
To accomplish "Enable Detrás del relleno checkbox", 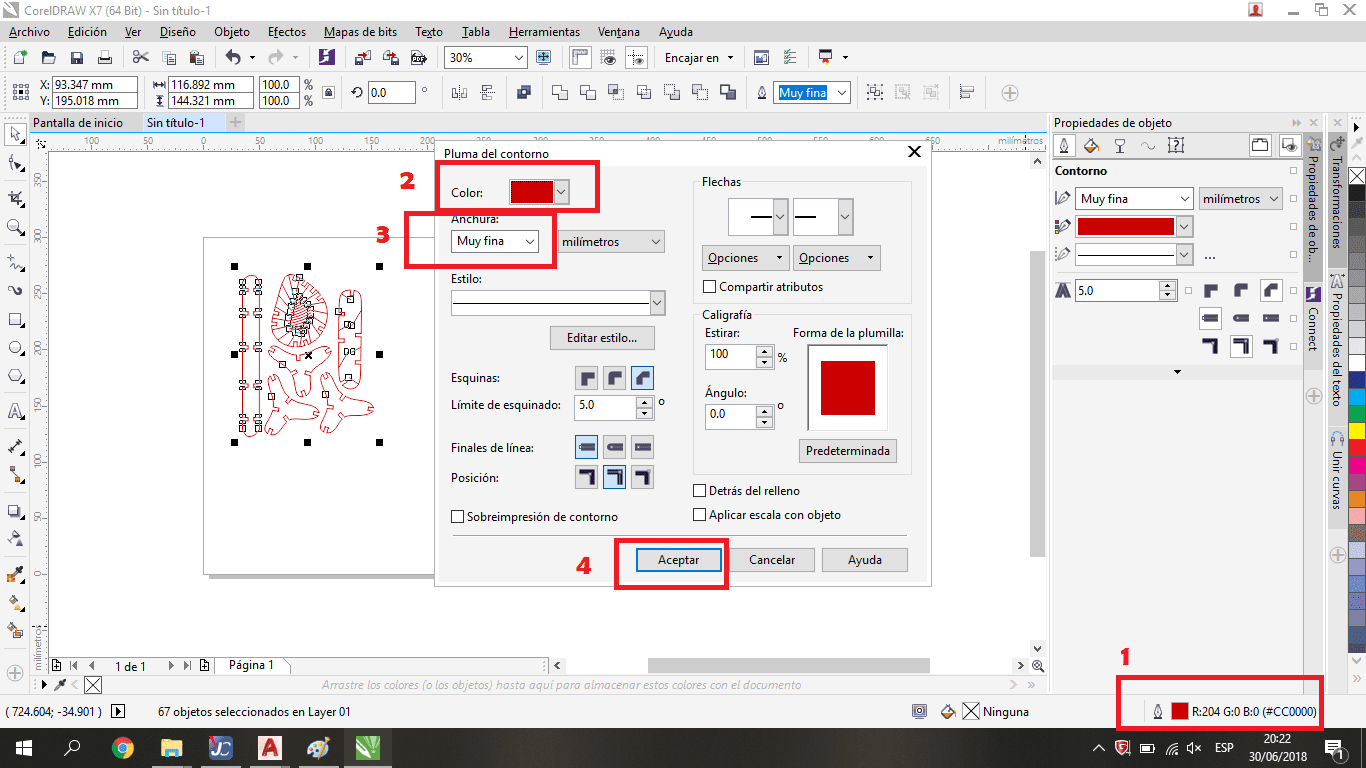I will click(700, 491).
